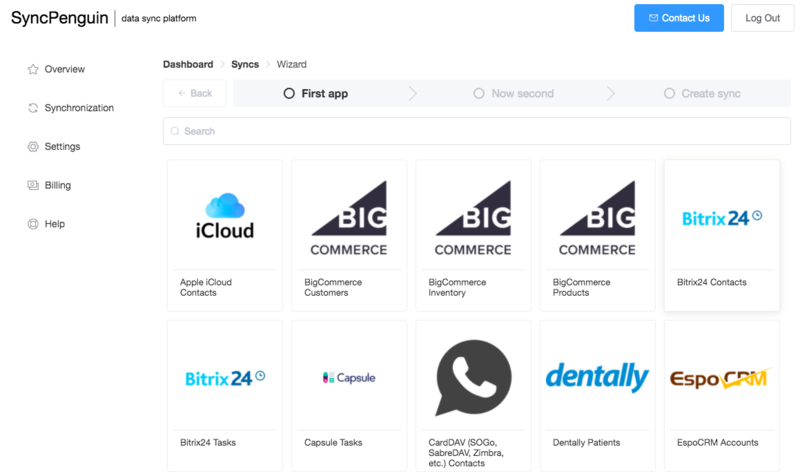800x476 pixels.
Task: Click the back arrow icon
Action: 182,93
